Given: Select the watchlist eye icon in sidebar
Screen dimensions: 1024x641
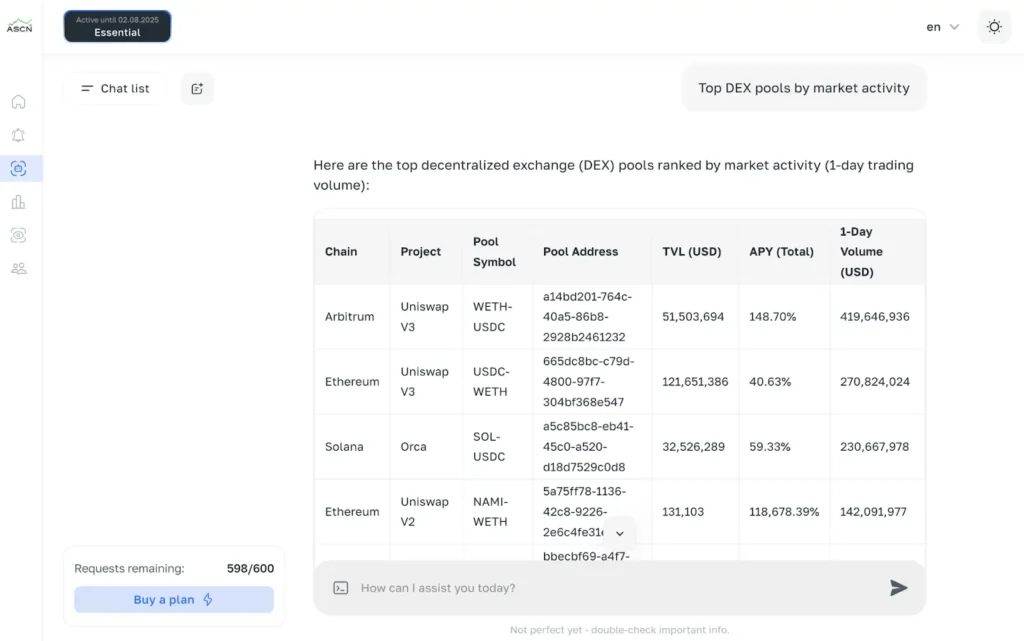Looking at the screenshot, I should (x=18, y=234).
